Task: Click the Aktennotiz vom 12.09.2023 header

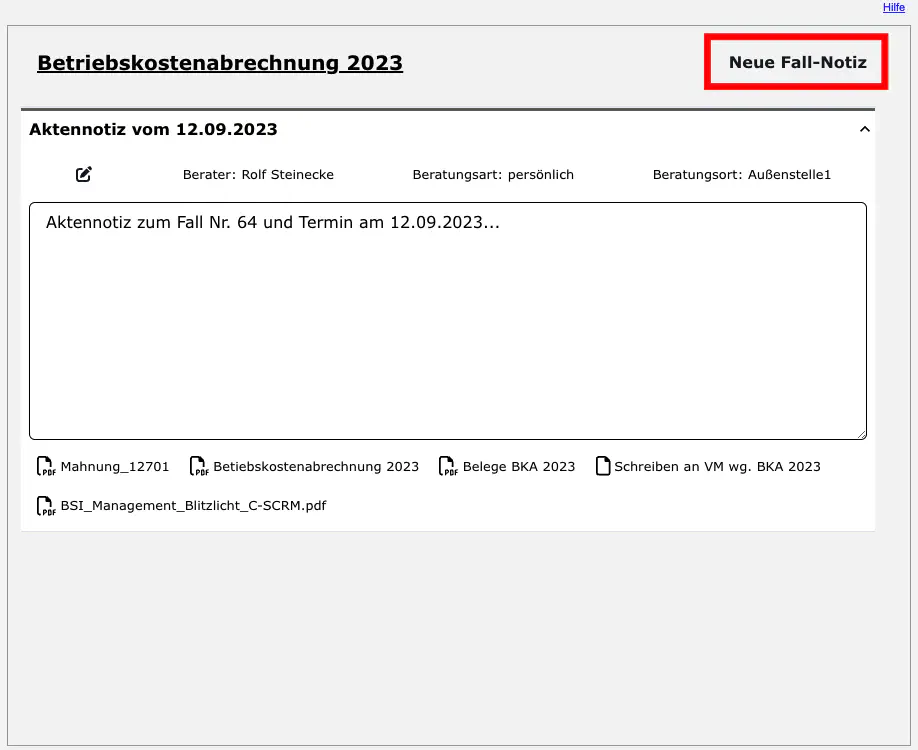Action: pyautogui.click(x=153, y=129)
